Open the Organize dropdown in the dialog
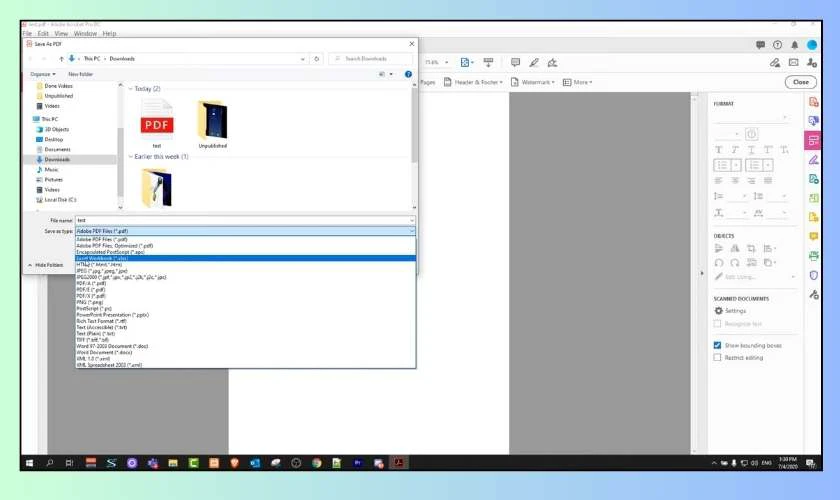The height and width of the screenshot is (500, 840). pos(42,74)
